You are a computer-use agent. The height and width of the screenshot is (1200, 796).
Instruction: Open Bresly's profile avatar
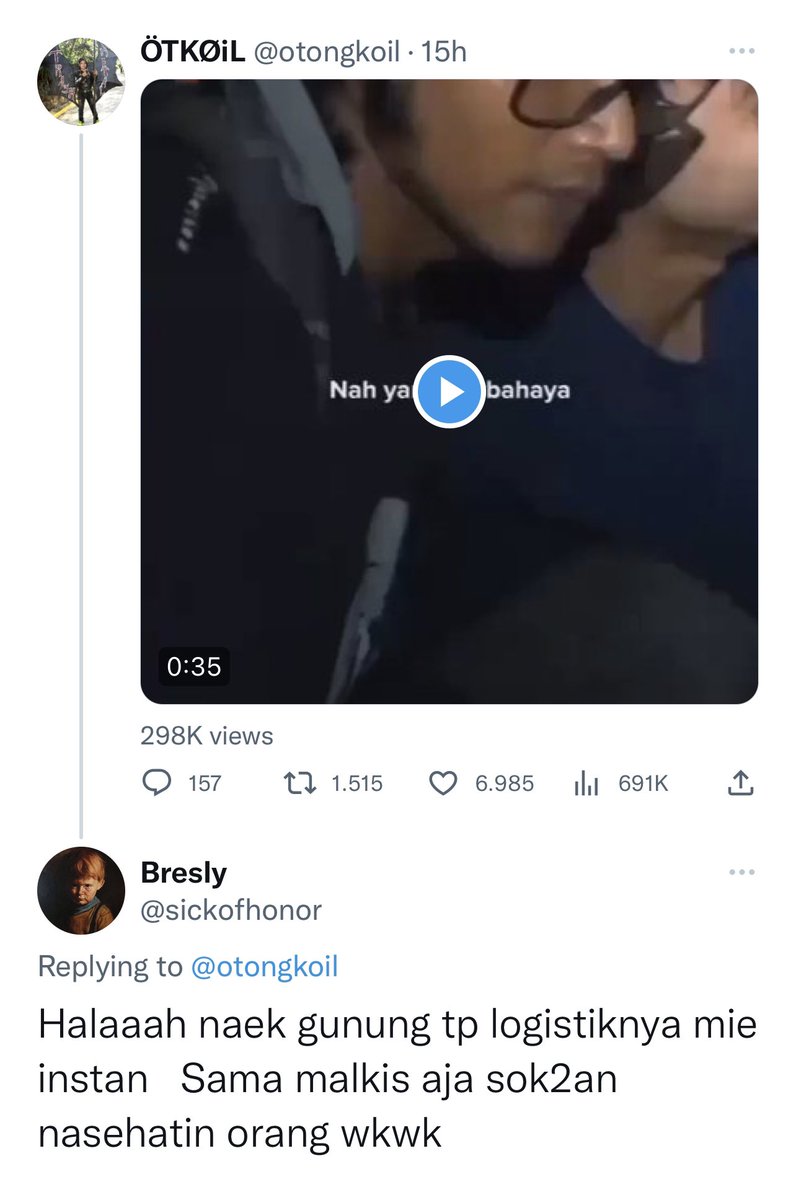pyautogui.click(x=81, y=891)
